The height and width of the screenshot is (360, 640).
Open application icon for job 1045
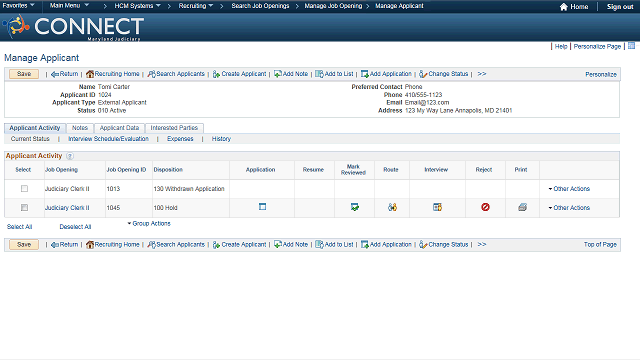tap(262, 207)
